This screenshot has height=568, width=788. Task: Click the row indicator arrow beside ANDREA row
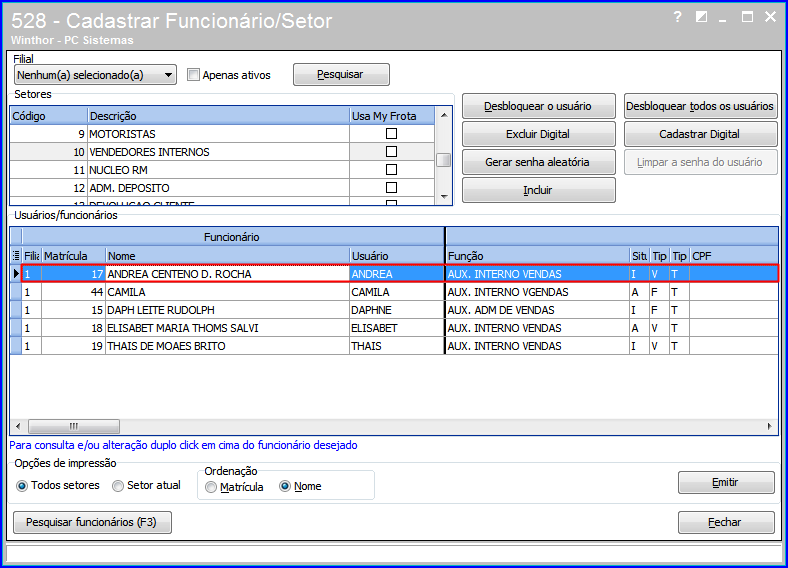tap(16, 274)
